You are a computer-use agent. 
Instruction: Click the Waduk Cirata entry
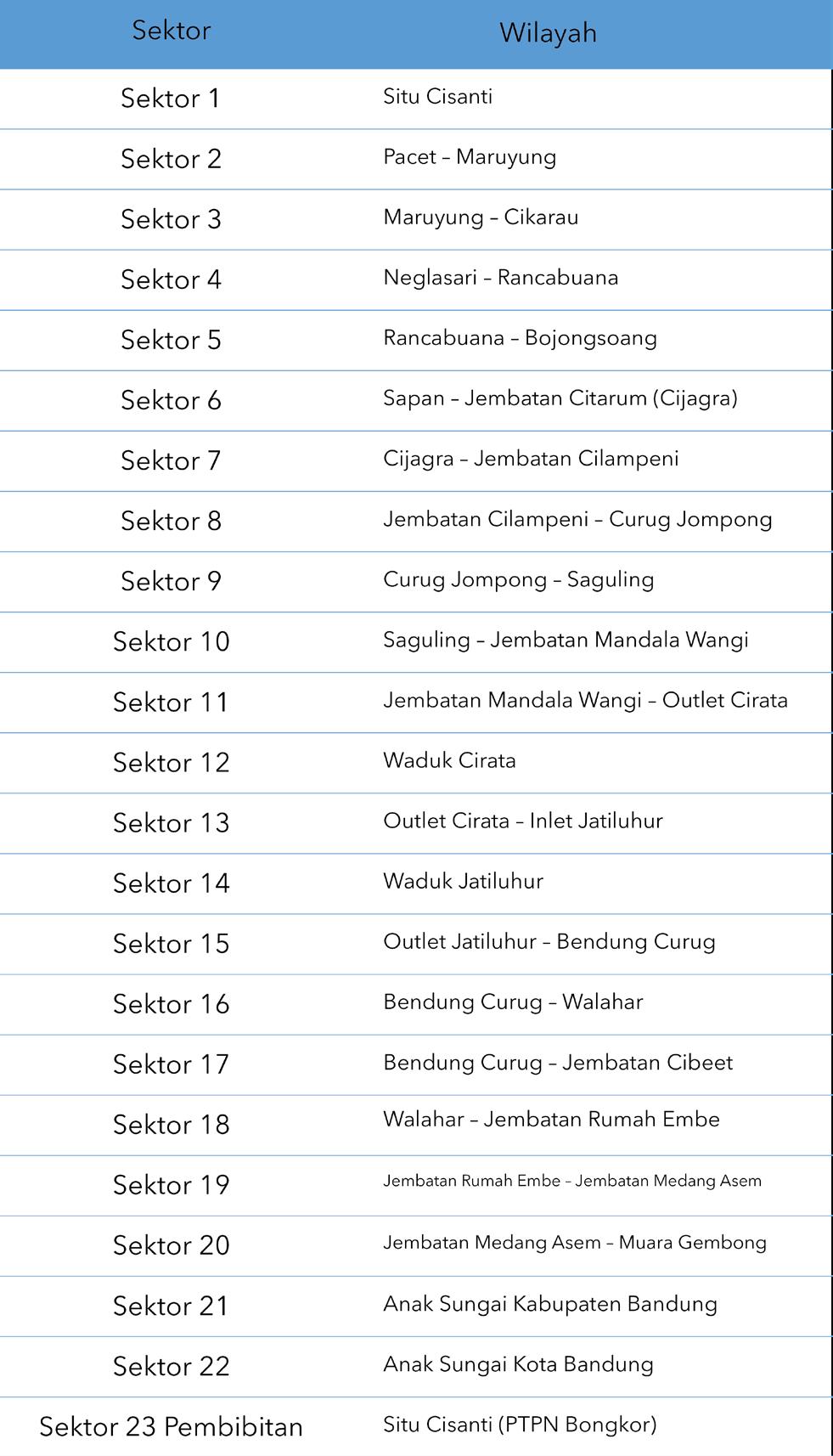[449, 760]
